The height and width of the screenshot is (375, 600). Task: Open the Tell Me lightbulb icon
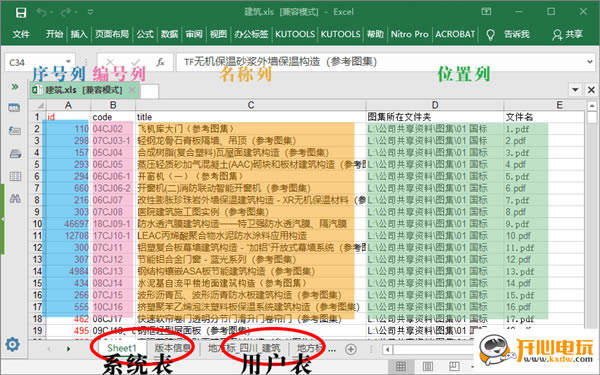click(x=490, y=35)
